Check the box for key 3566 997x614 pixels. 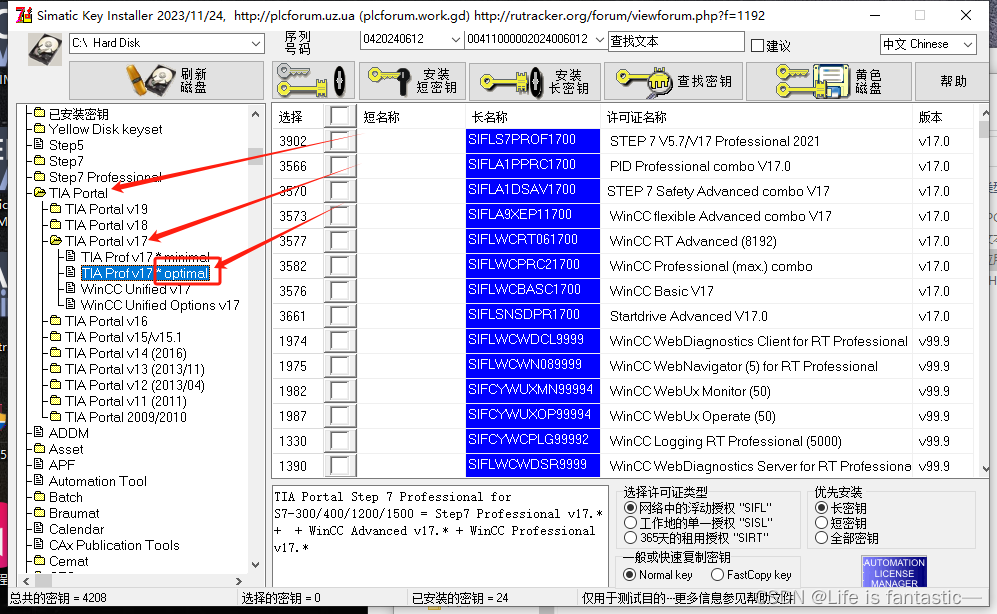(340, 166)
